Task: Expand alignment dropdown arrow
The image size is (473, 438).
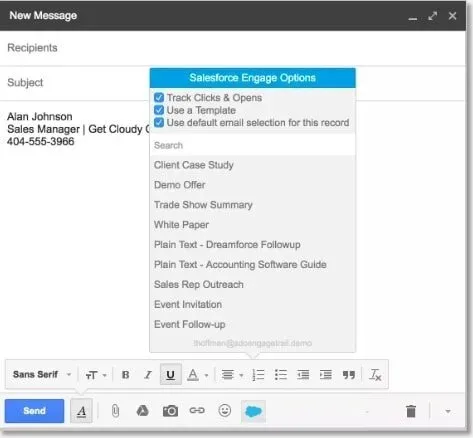Action: [x=241, y=375]
